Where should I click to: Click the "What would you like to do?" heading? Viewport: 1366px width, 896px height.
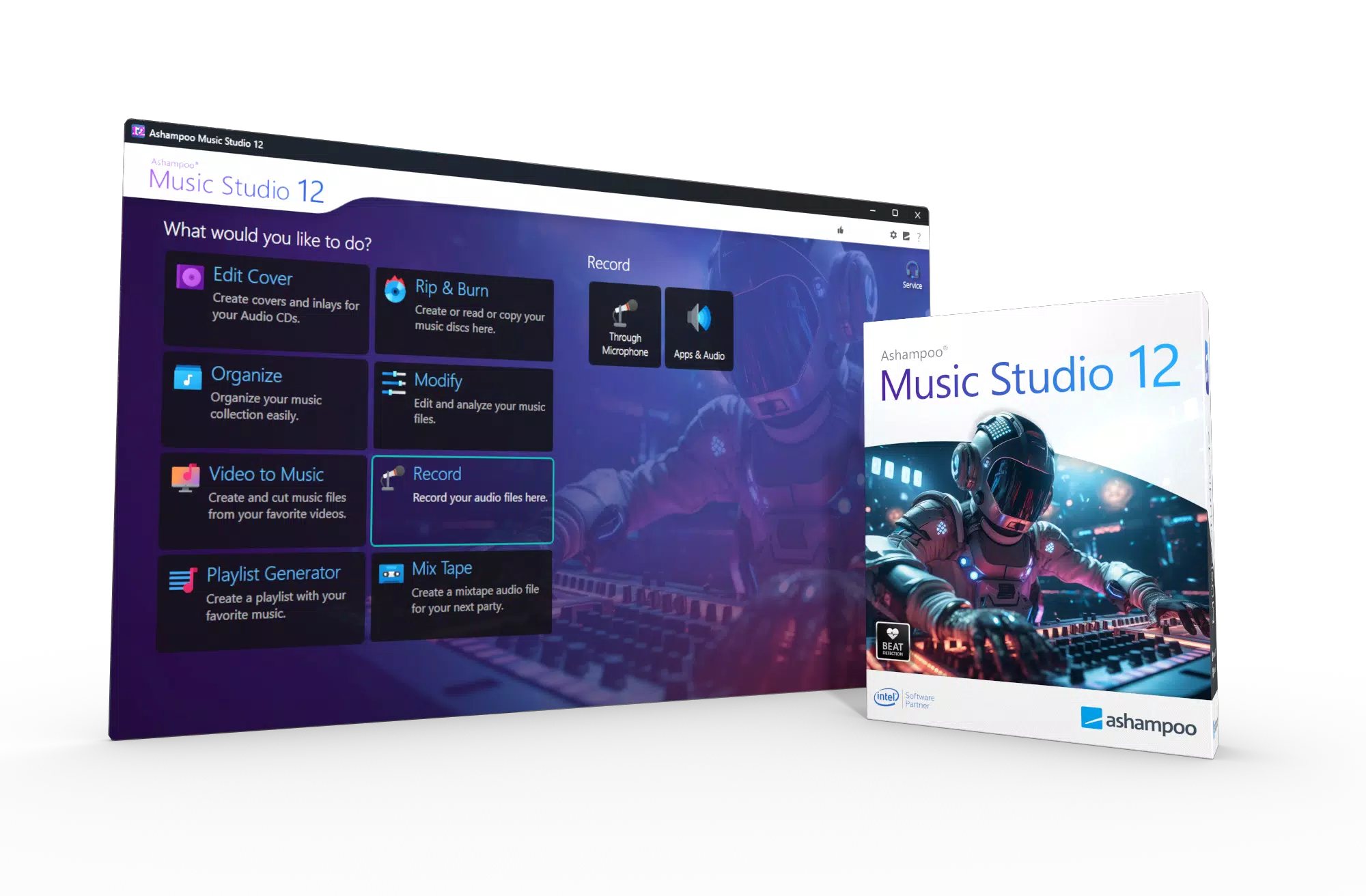pyautogui.click(x=268, y=236)
